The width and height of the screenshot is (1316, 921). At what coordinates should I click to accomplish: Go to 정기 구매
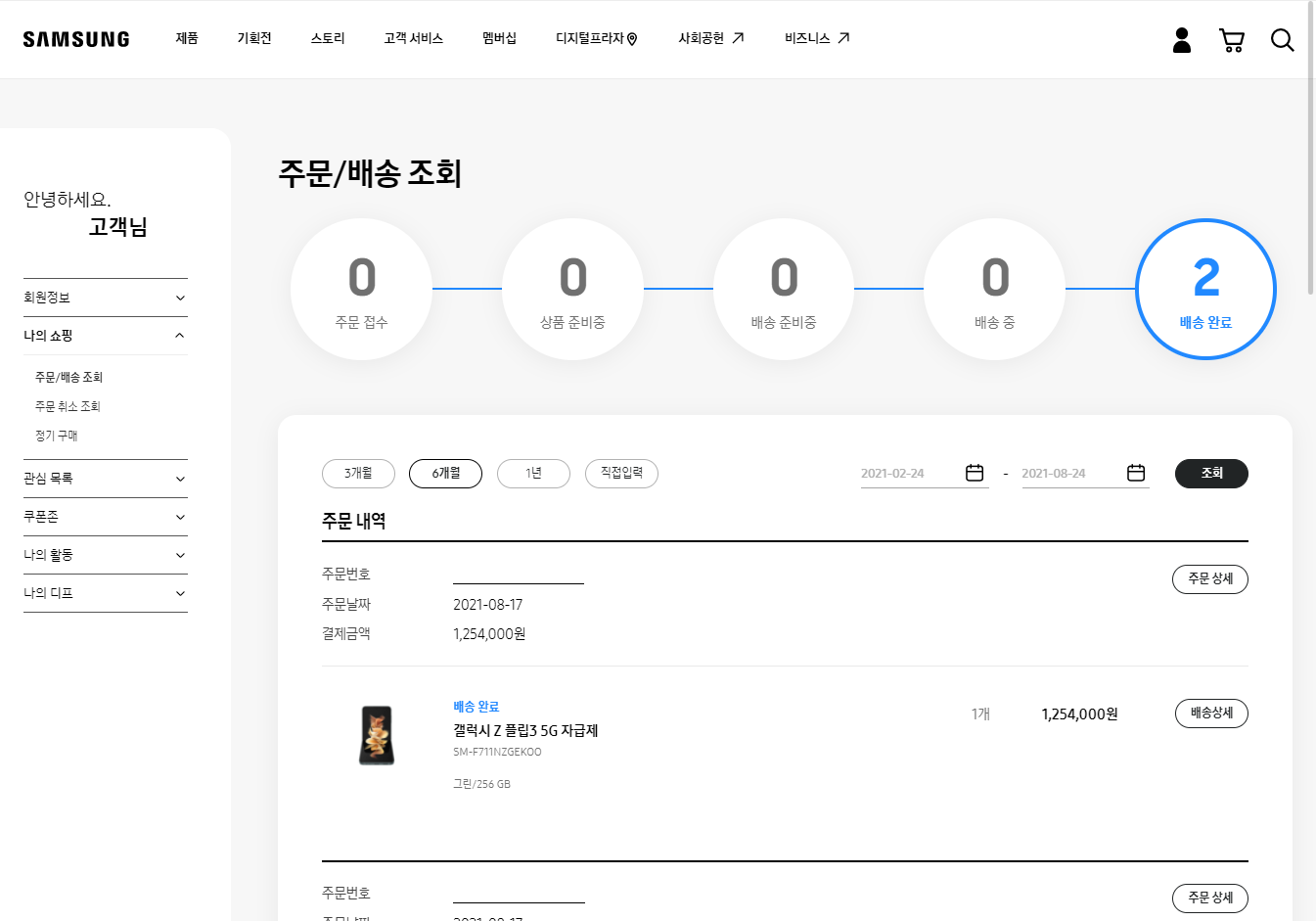point(57,436)
